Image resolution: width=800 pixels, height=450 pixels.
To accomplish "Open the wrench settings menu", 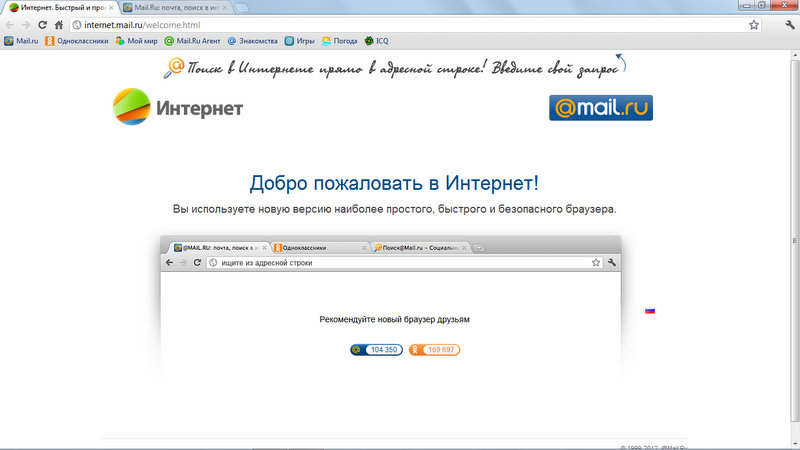I will [x=790, y=25].
